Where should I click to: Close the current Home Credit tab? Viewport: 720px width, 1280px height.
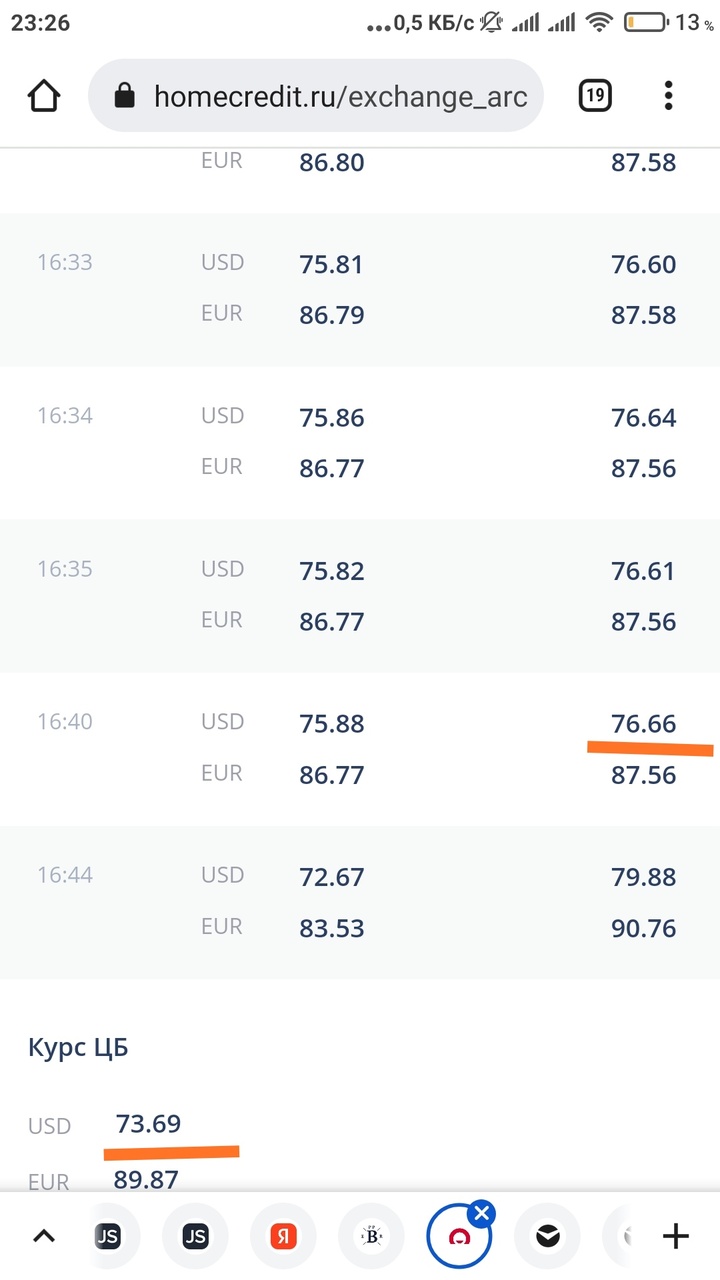point(482,1214)
